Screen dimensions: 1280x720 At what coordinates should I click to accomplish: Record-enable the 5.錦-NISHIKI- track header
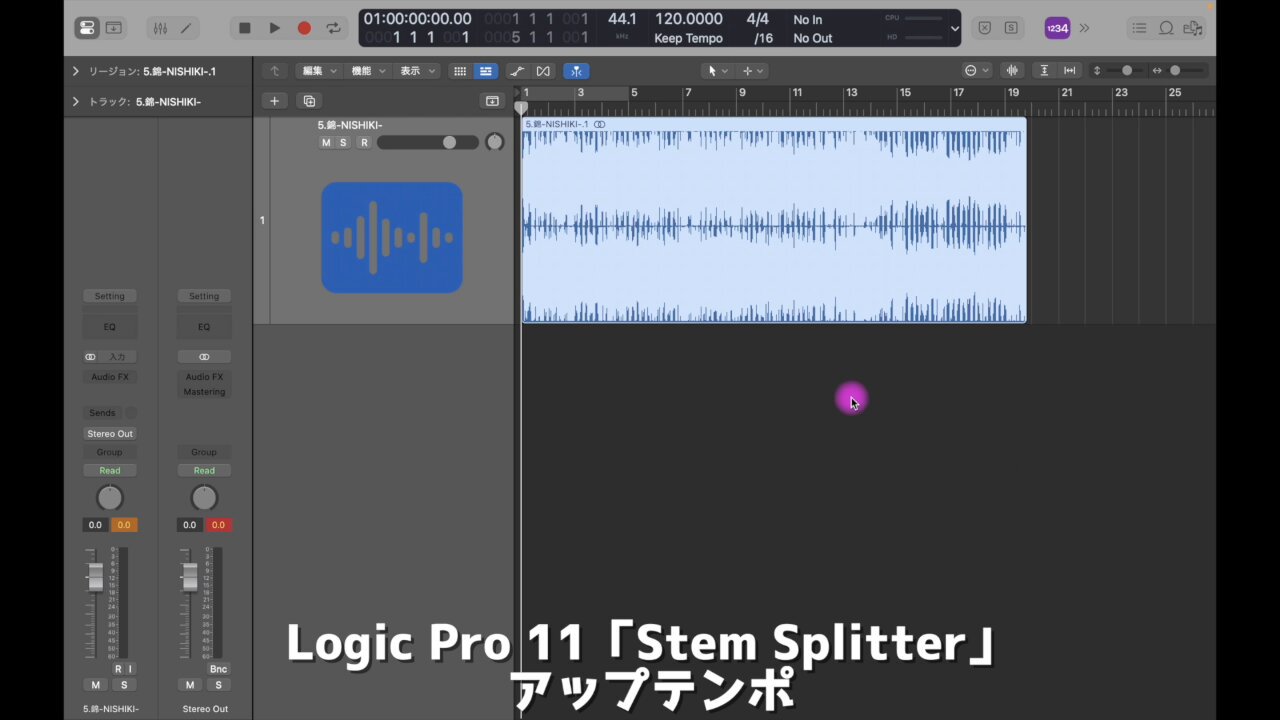coord(364,143)
